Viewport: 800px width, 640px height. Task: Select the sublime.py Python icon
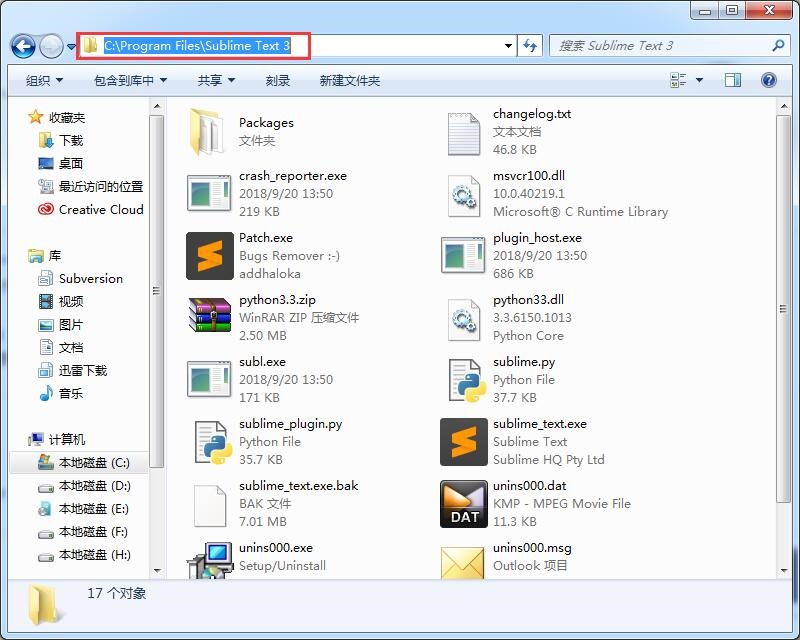coord(465,380)
